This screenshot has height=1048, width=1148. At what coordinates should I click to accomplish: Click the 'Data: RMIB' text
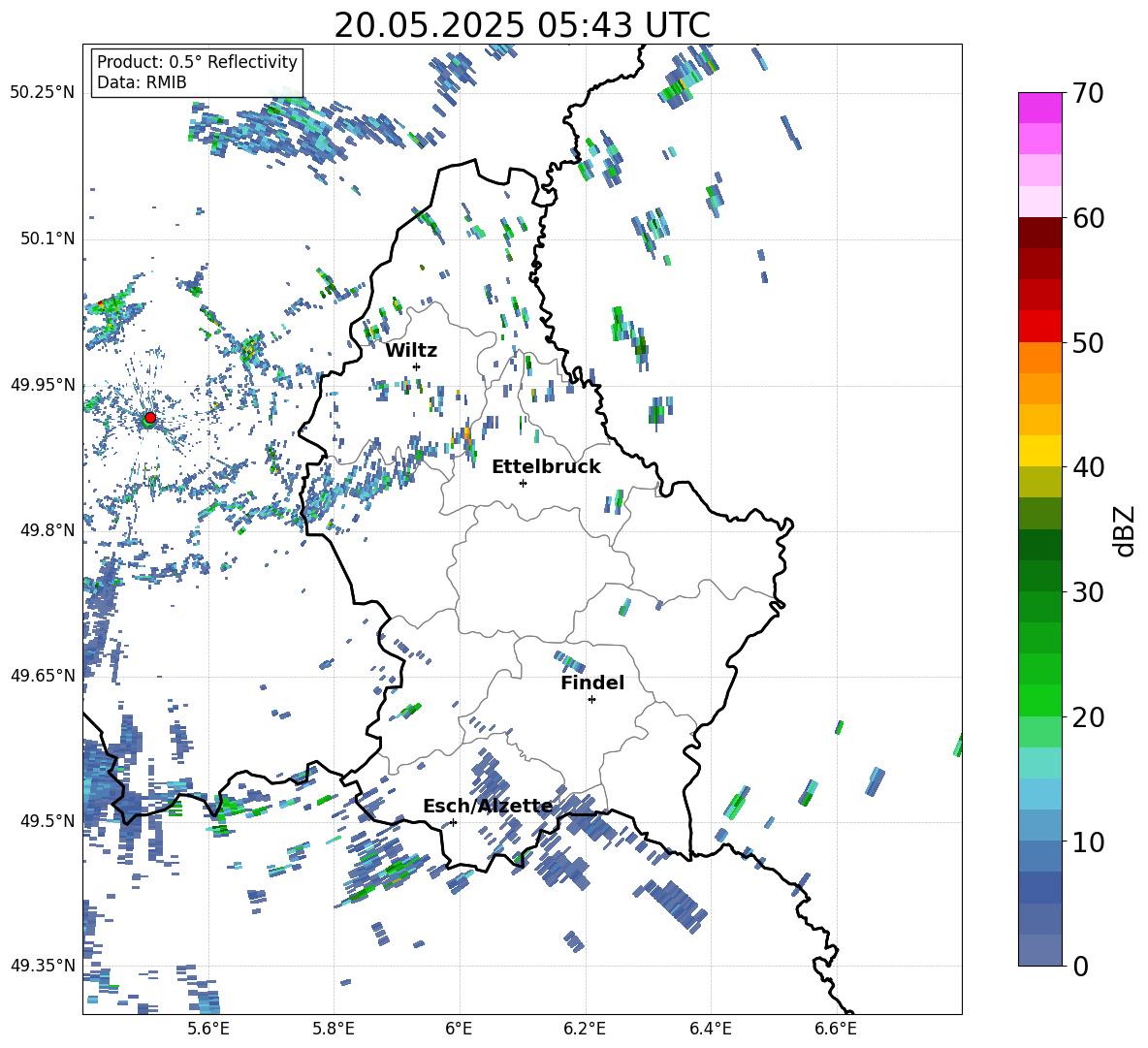coord(142,82)
